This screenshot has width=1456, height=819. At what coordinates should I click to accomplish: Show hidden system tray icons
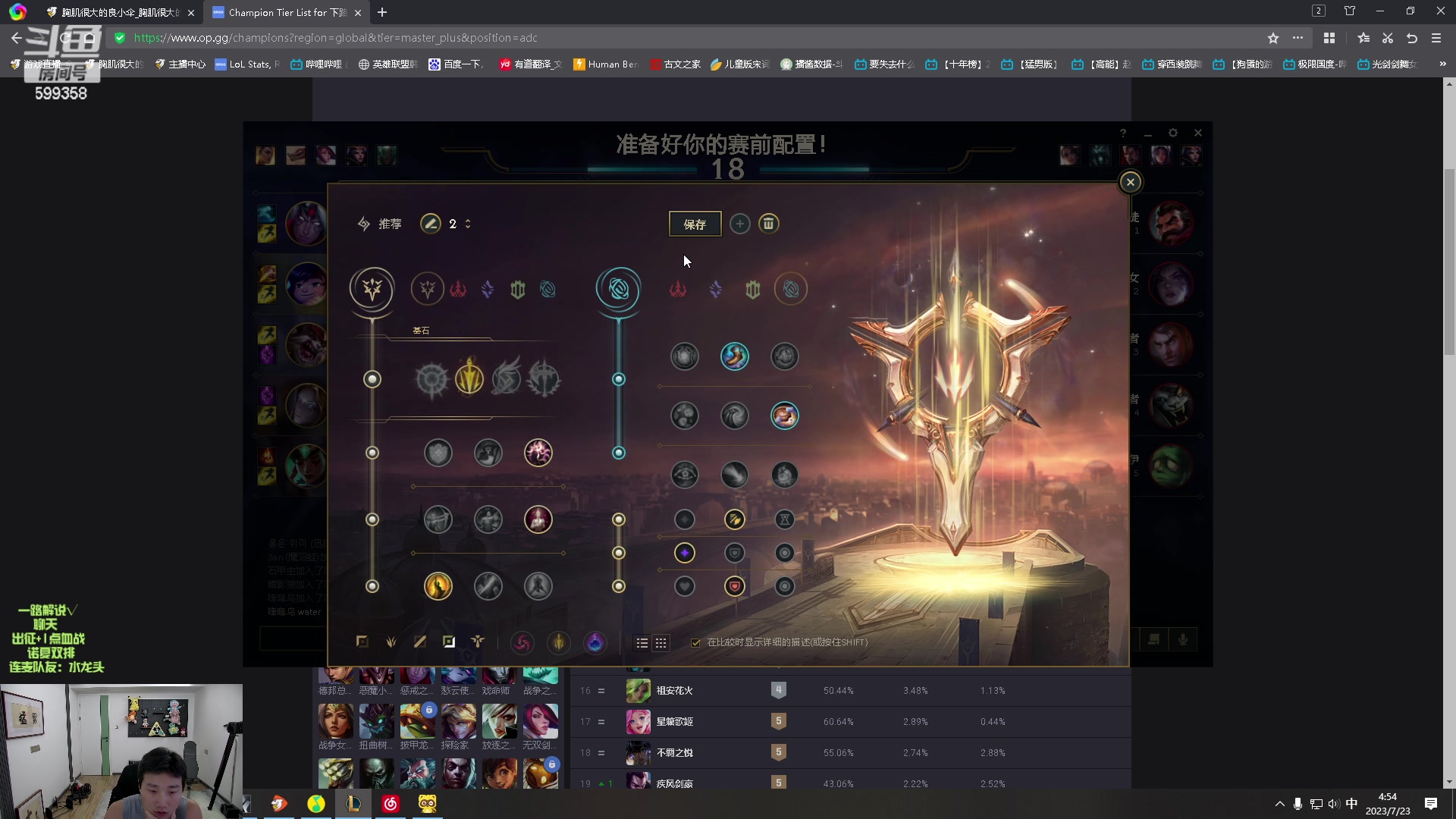coord(1280,804)
